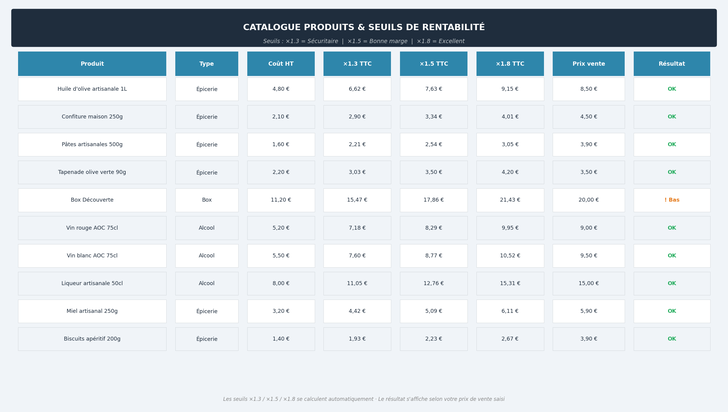728x412 pixels.
Task: Select the Résultat column header
Action: point(672,64)
